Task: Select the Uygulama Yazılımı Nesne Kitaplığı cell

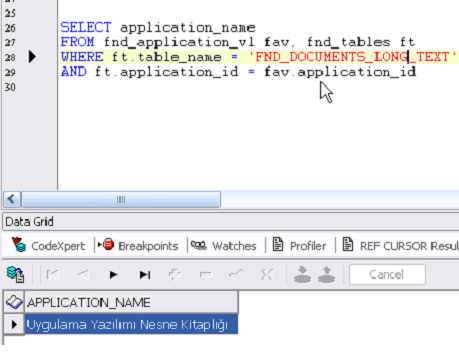Action: click(x=131, y=324)
